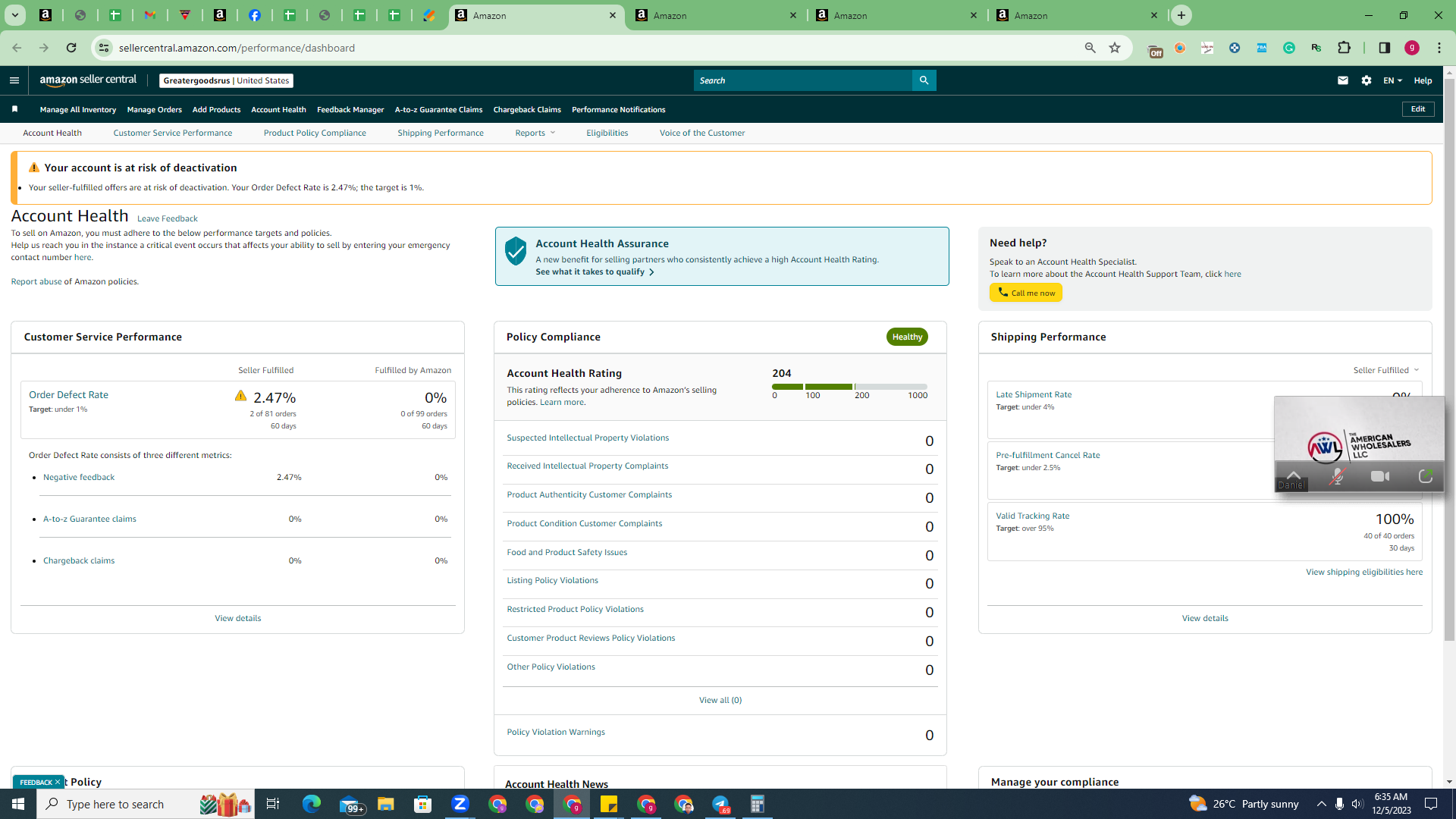Open the Eligibilities tab
This screenshot has height=819, width=1456.
pyautogui.click(x=607, y=133)
